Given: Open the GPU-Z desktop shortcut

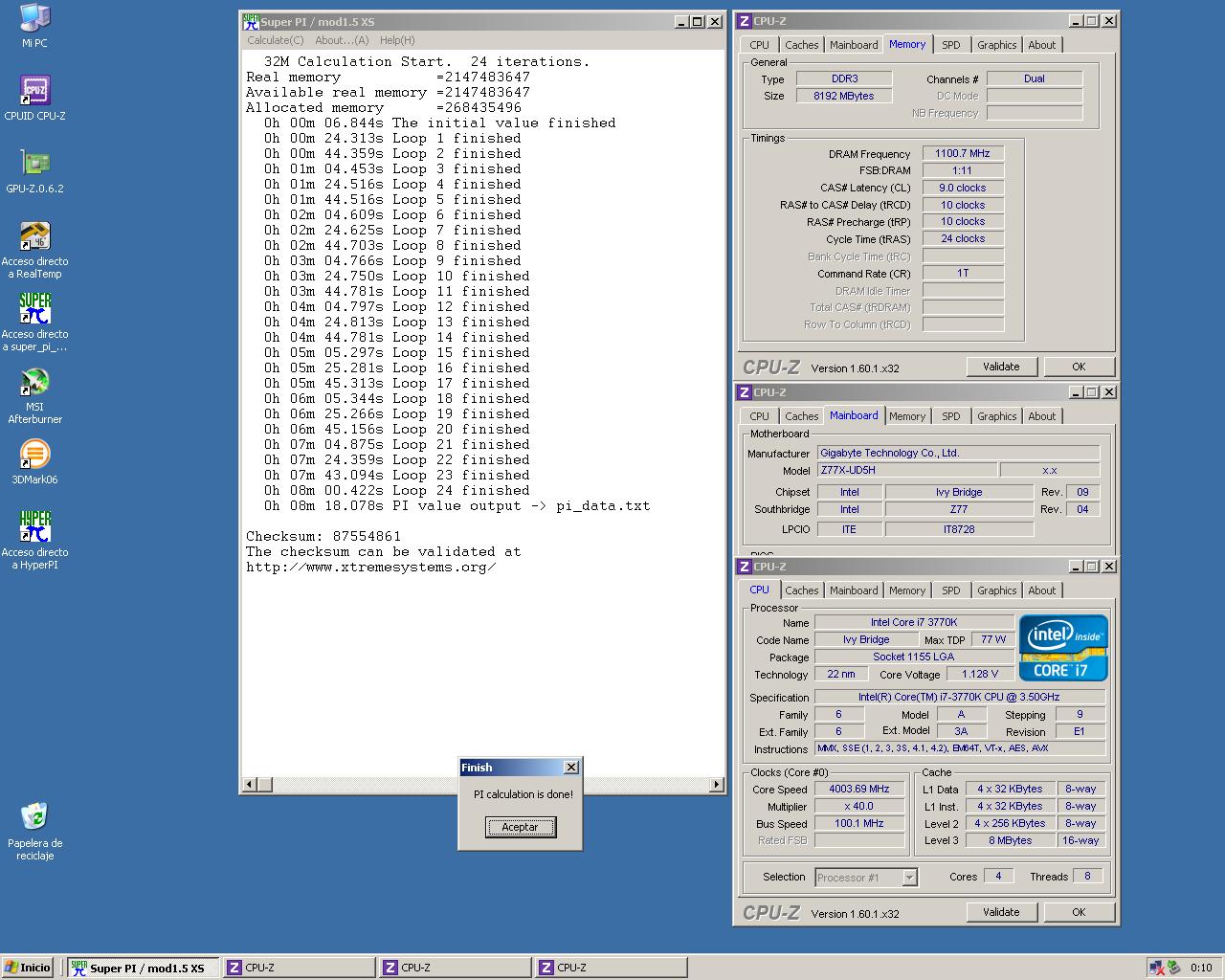Looking at the screenshot, I should click(34, 164).
